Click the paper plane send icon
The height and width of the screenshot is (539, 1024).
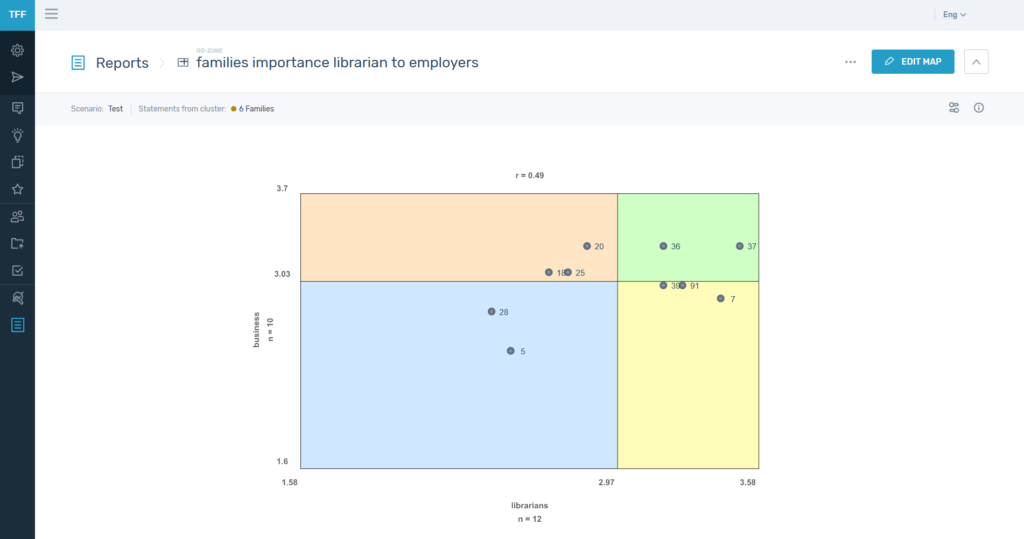click(x=17, y=77)
